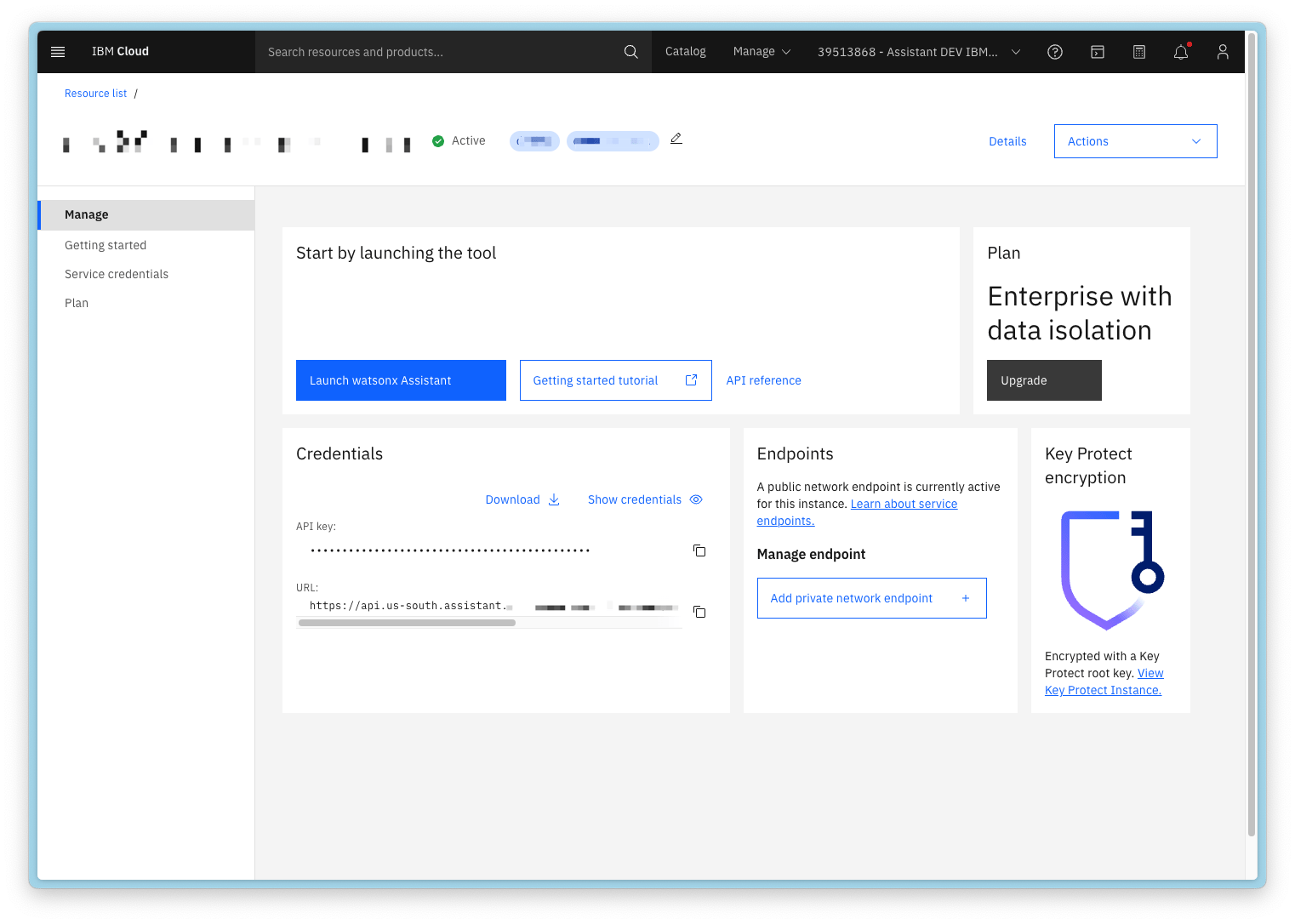Expand the Manage dropdown in top bar
The width and height of the screenshot is (1295, 924).
click(762, 52)
